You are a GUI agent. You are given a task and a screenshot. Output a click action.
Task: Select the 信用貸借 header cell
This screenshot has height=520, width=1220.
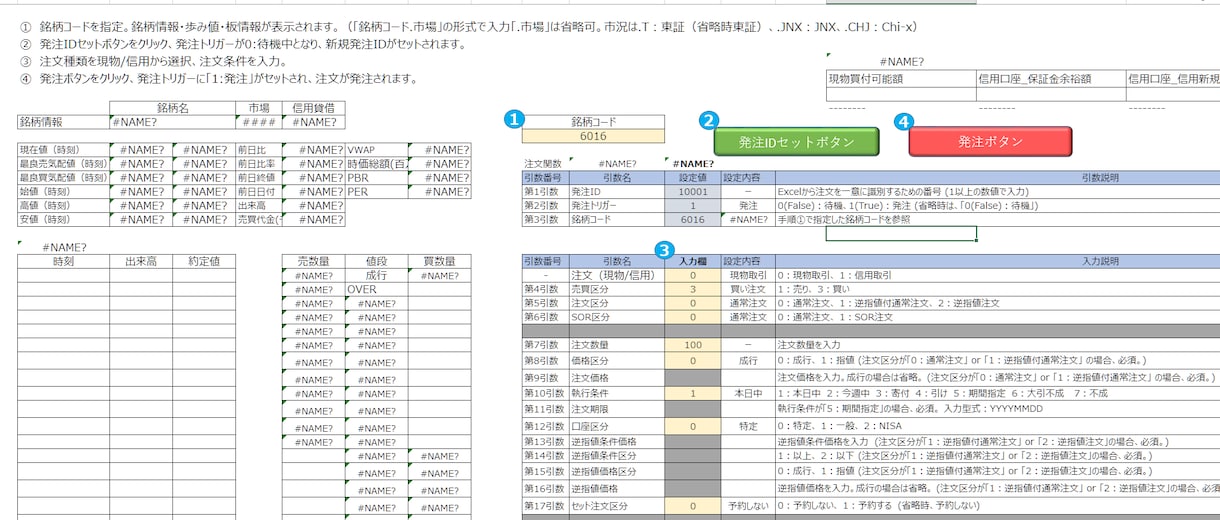click(313, 107)
